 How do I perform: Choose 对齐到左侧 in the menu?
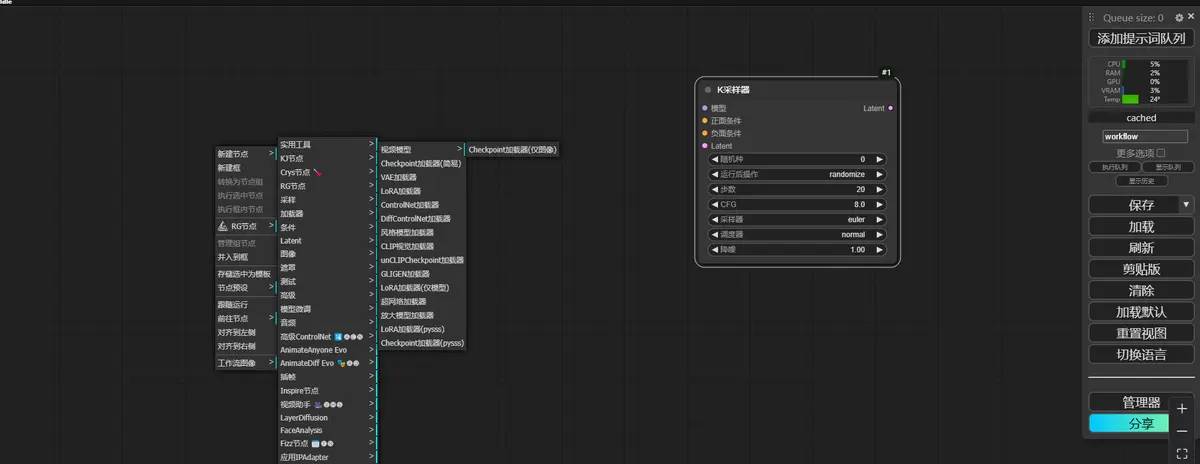(x=246, y=332)
